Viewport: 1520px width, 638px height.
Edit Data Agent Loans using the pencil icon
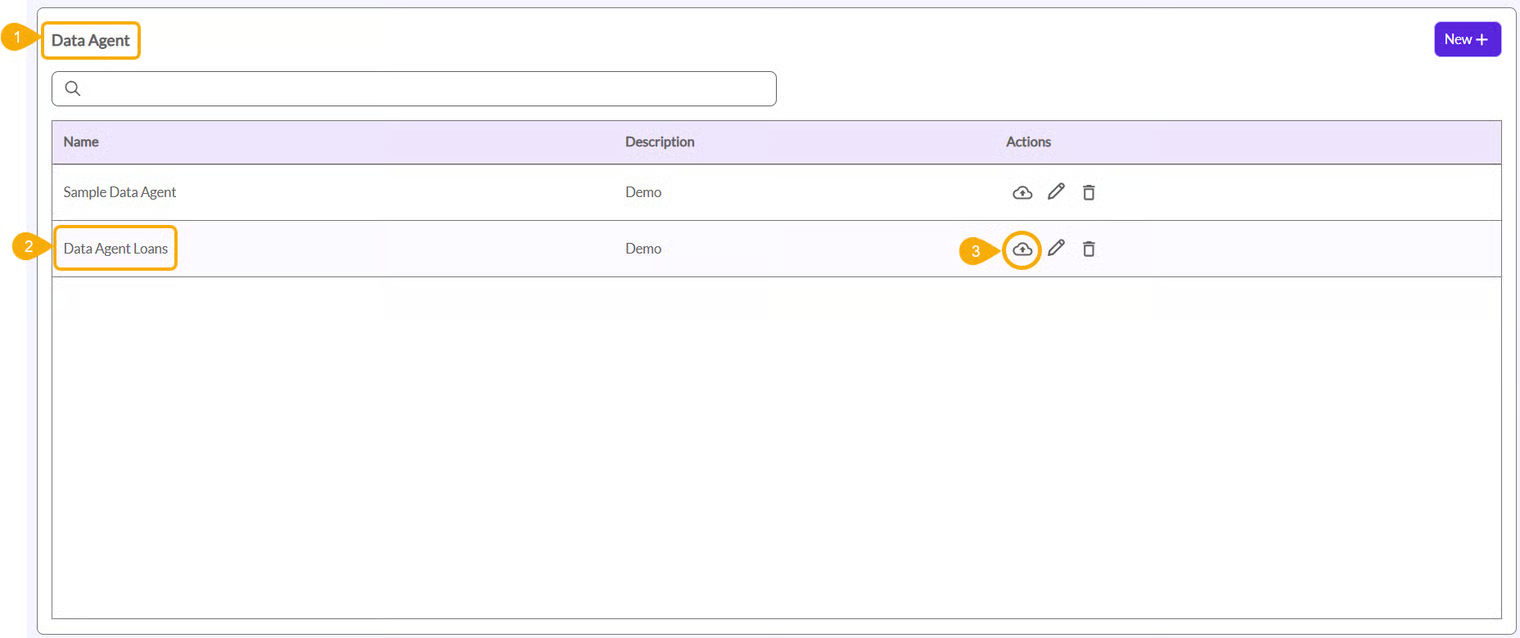pos(1056,248)
